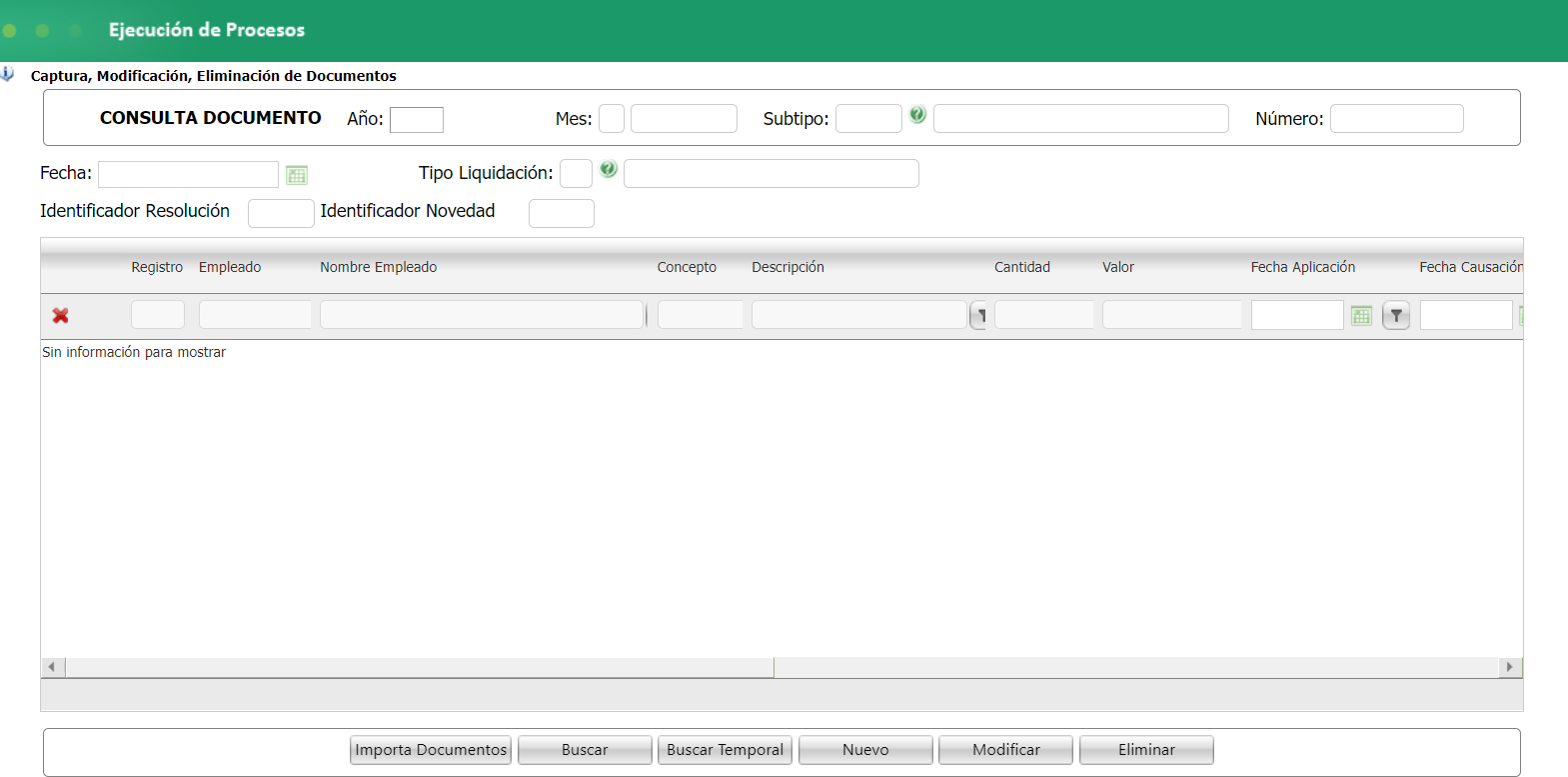Click the Eliminar button

[x=1146, y=750]
